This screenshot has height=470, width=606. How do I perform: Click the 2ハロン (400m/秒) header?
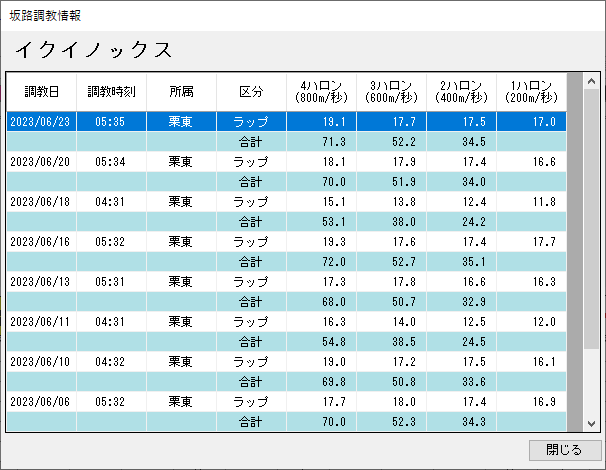[461, 92]
